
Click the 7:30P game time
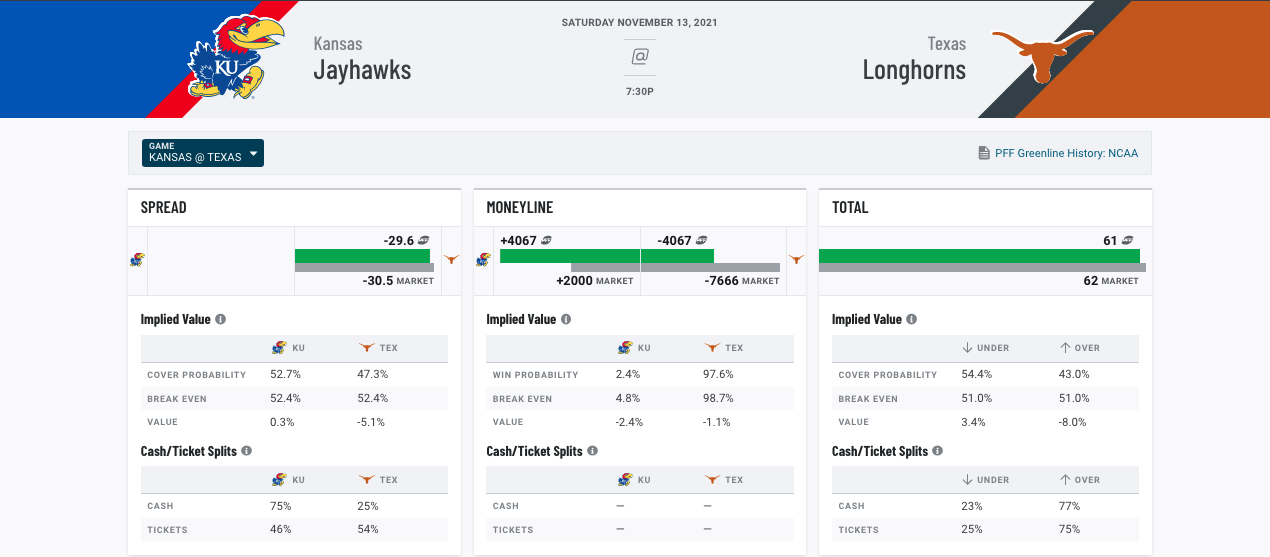click(640, 91)
